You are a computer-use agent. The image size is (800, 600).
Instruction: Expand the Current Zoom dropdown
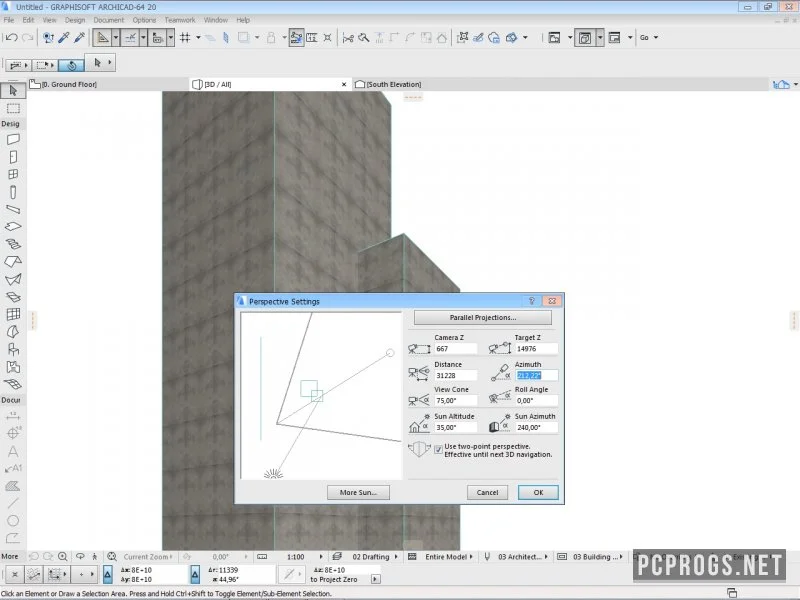pyautogui.click(x=148, y=557)
